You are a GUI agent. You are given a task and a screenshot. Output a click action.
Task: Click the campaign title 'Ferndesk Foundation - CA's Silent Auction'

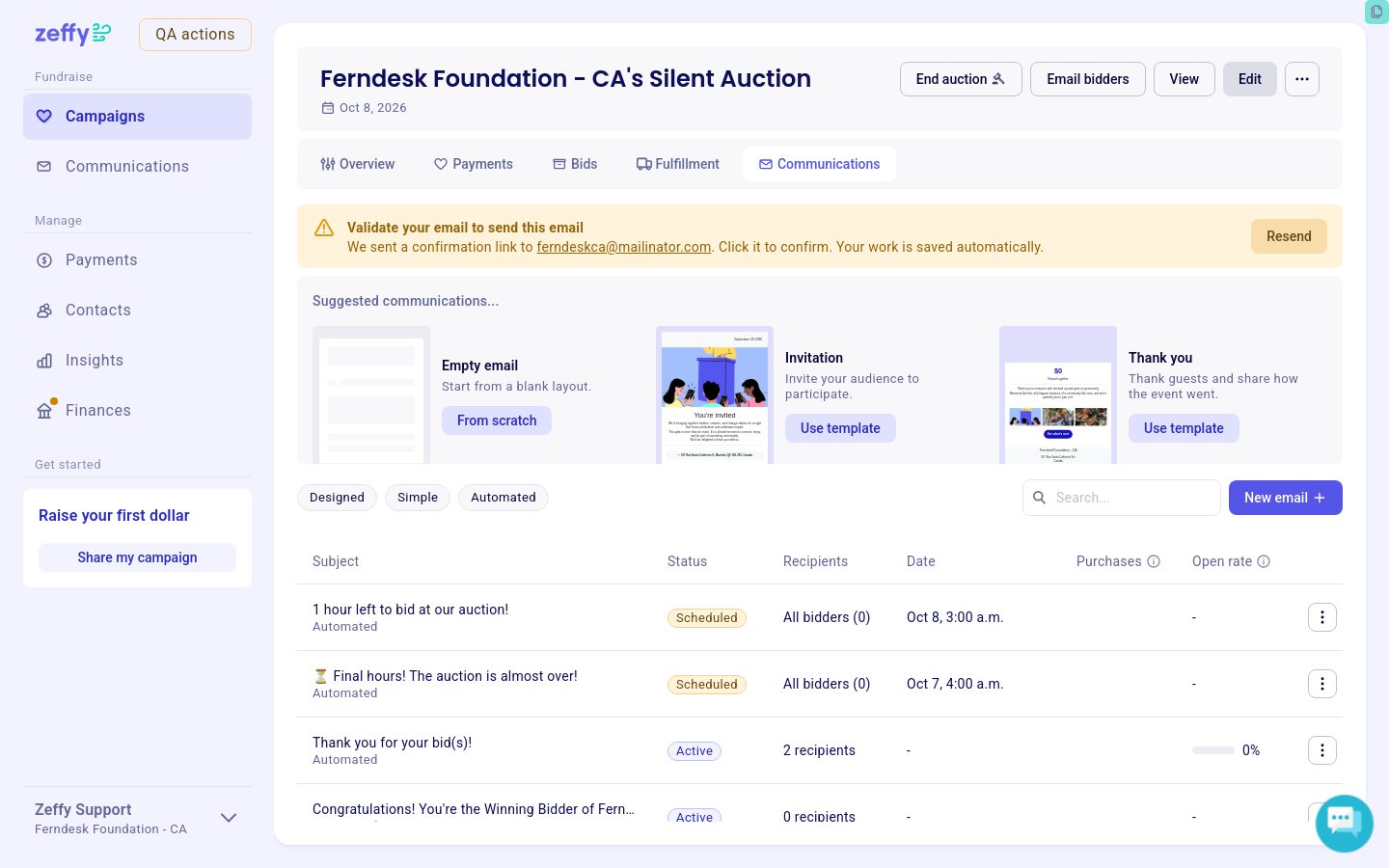click(x=565, y=78)
